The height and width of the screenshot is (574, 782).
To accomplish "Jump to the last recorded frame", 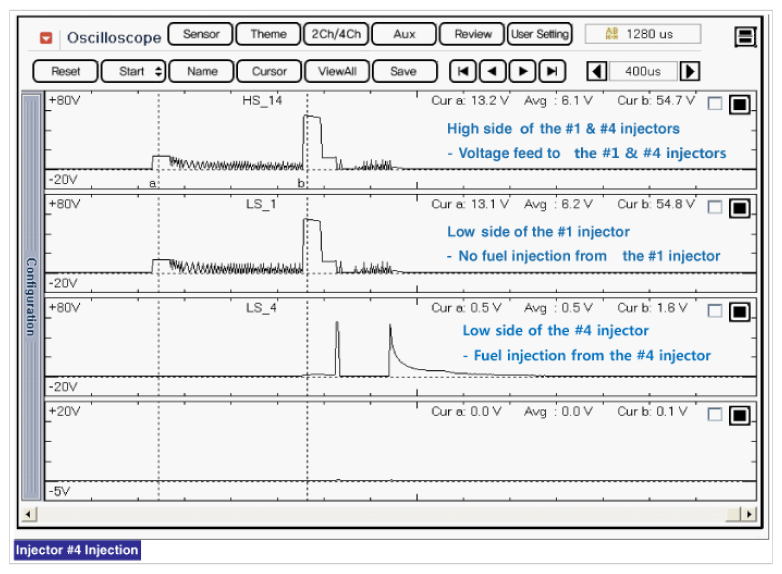I will (552, 72).
